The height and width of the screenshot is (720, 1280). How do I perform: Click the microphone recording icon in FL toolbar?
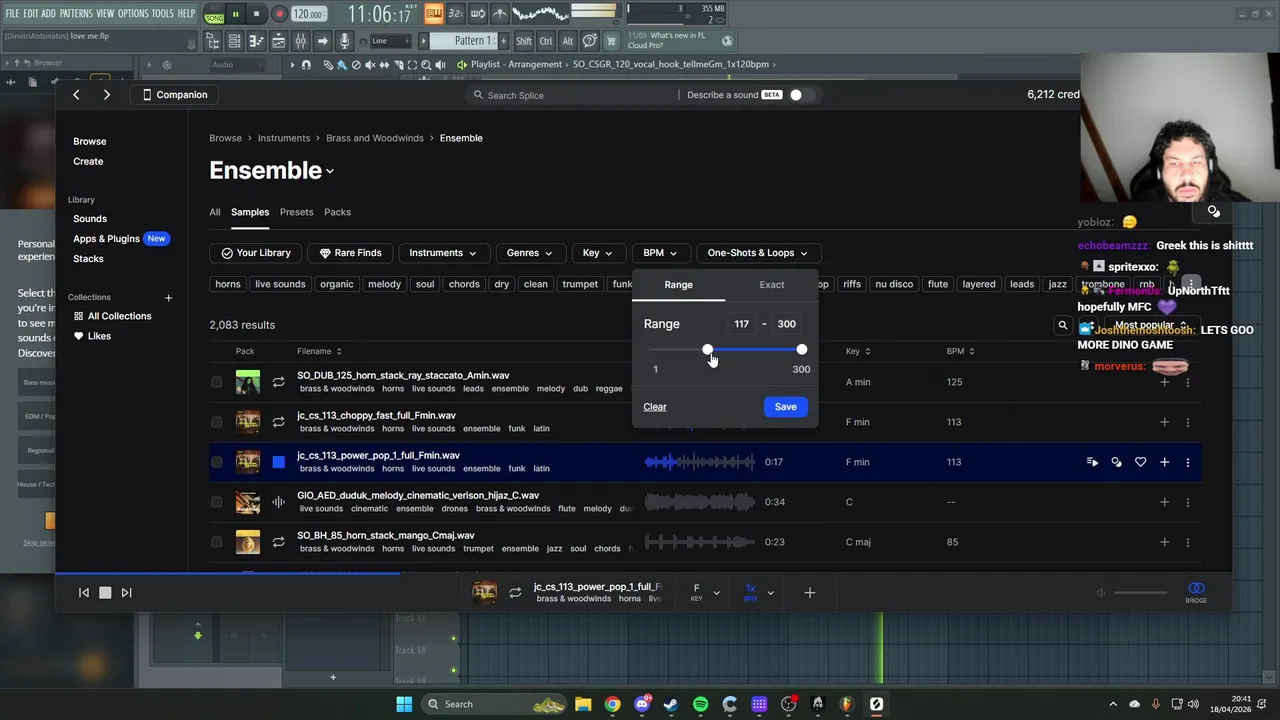tap(344, 41)
